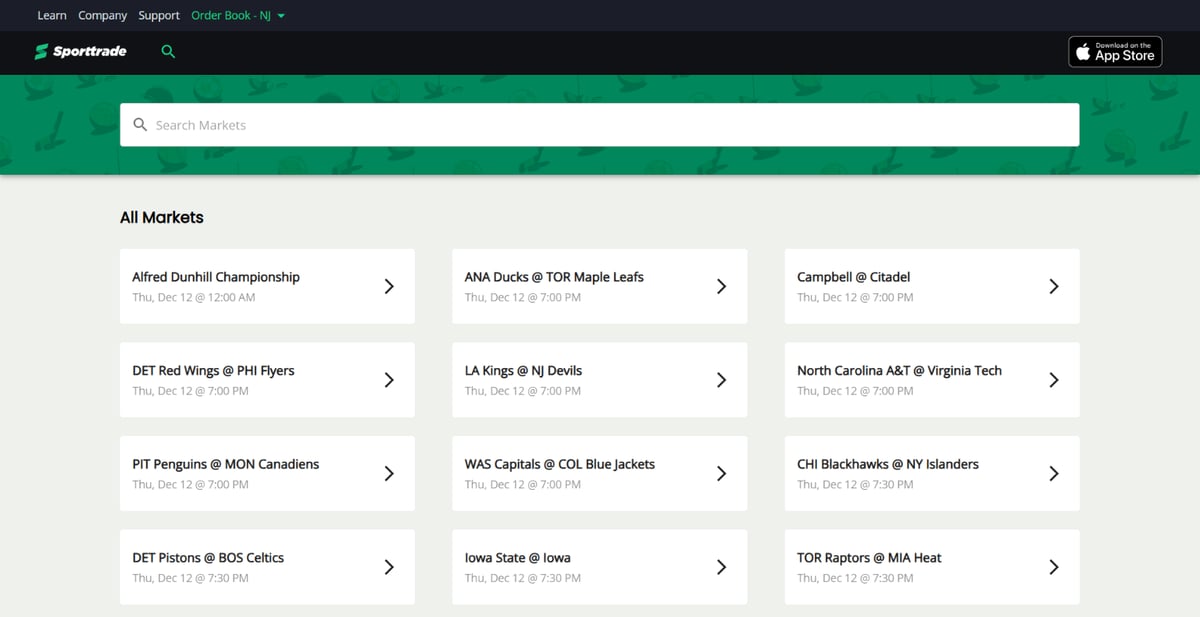Viewport: 1200px width, 617px height.
Task: Select DET Pistons @ BOS Celtics title
Action: click(208, 558)
